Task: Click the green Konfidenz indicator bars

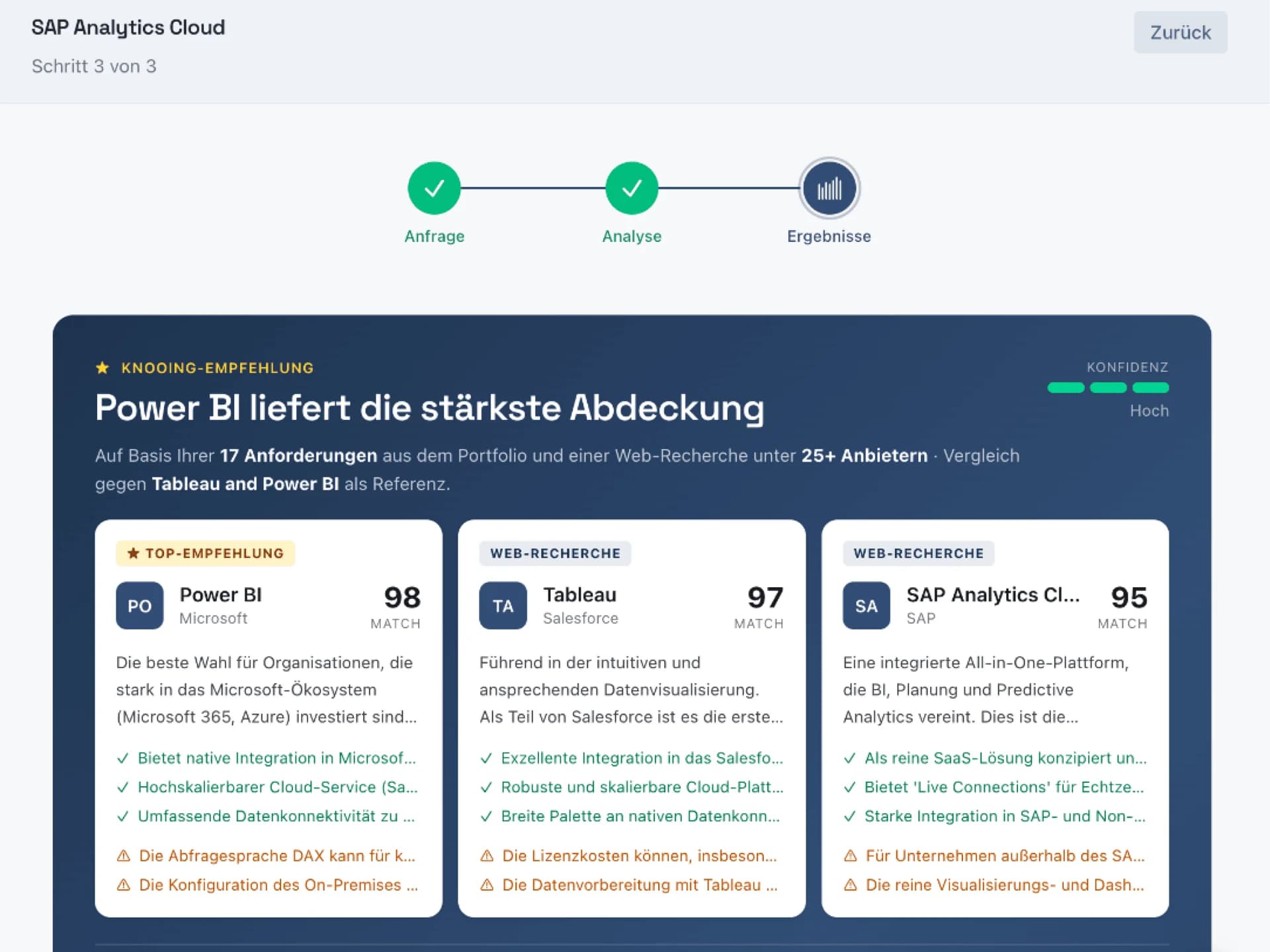Action: tap(1108, 387)
